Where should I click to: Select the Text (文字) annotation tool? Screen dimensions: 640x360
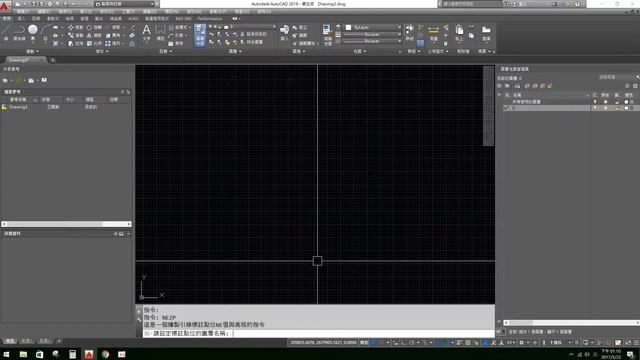coord(147,33)
